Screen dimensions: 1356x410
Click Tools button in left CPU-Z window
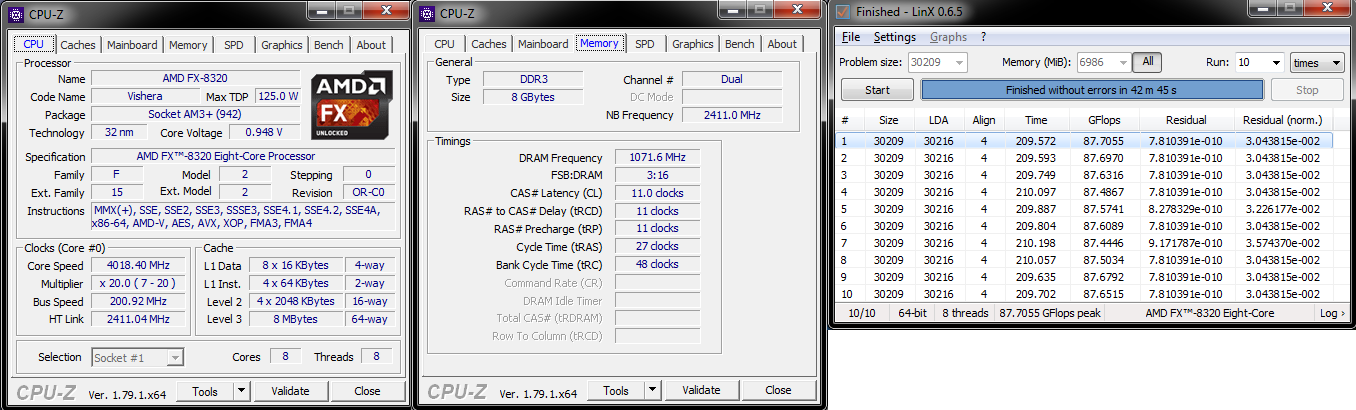click(205, 391)
